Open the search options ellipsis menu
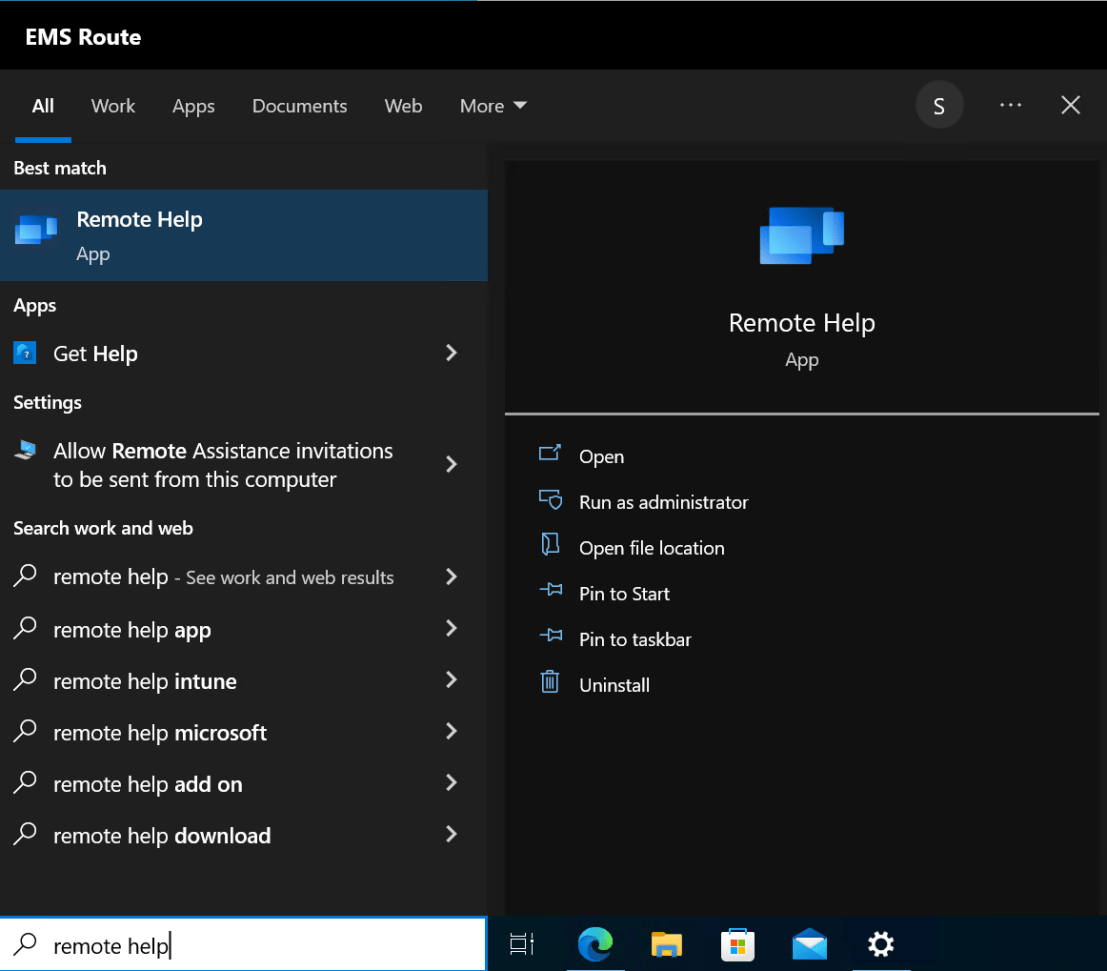Image resolution: width=1107 pixels, height=971 pixels. (1010, 104)
